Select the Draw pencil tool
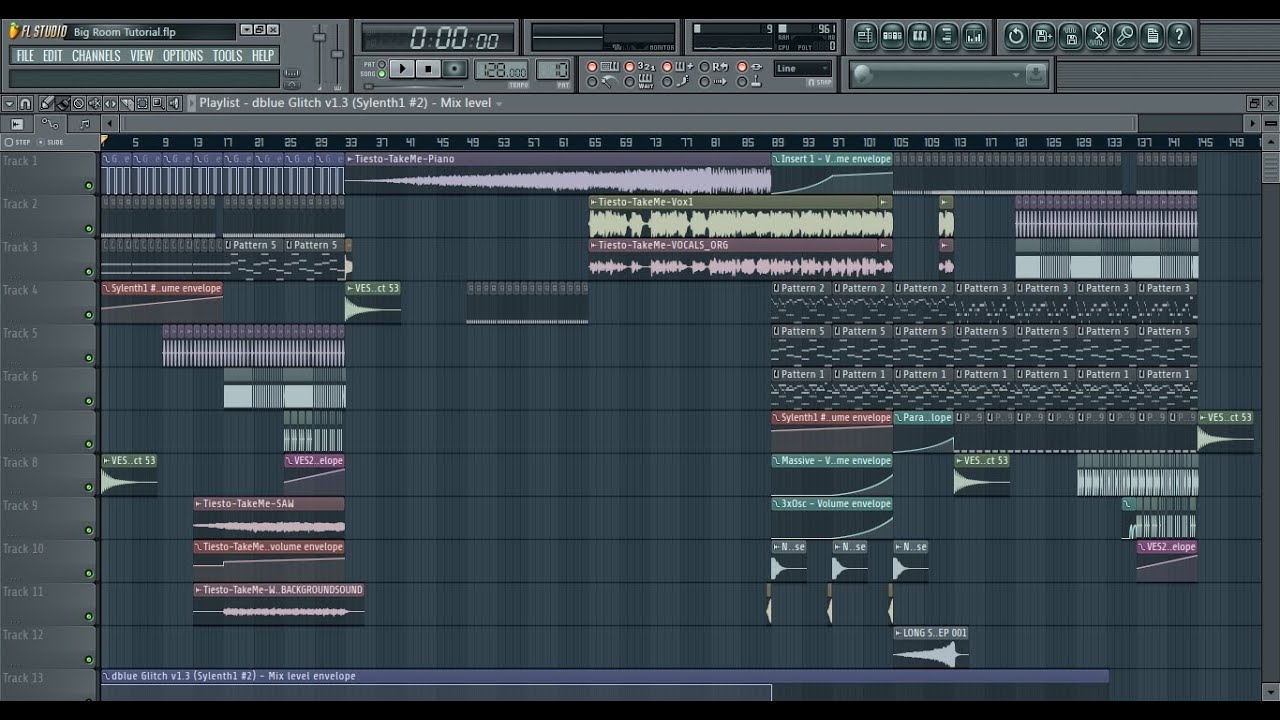Screen dimensions: 1280x720 [47, 103]
